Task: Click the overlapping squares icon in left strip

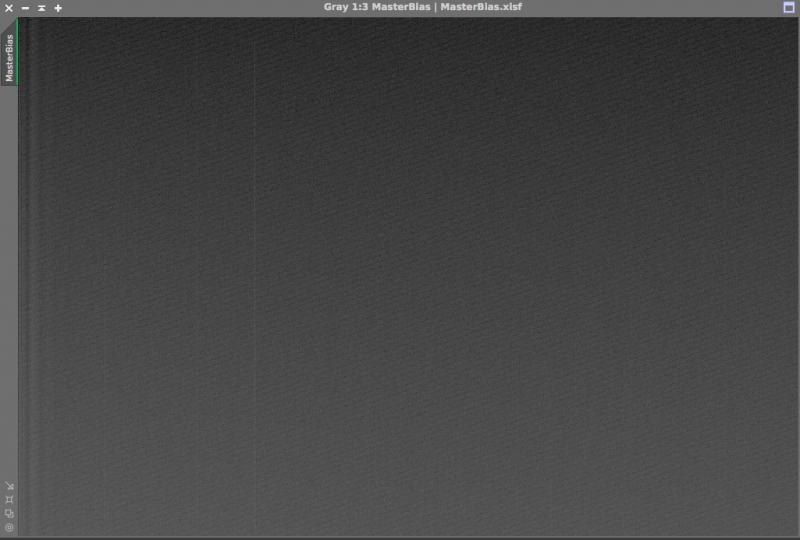Action: pyautogui.click(x=9, y=513)
